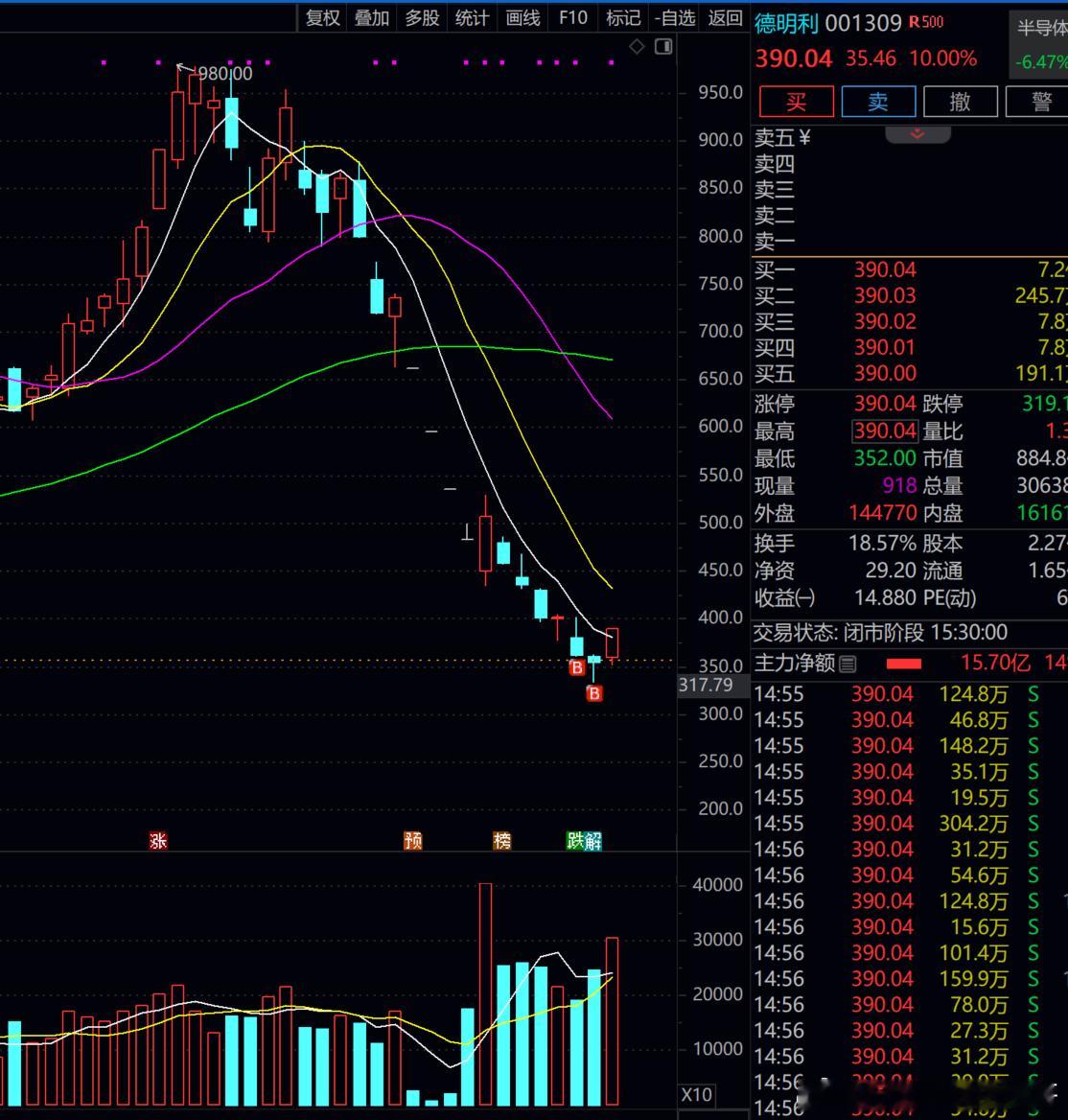Click the R500 badge beside stock code
Screen dimensions: 1068x1120
[x=926, y=22]
